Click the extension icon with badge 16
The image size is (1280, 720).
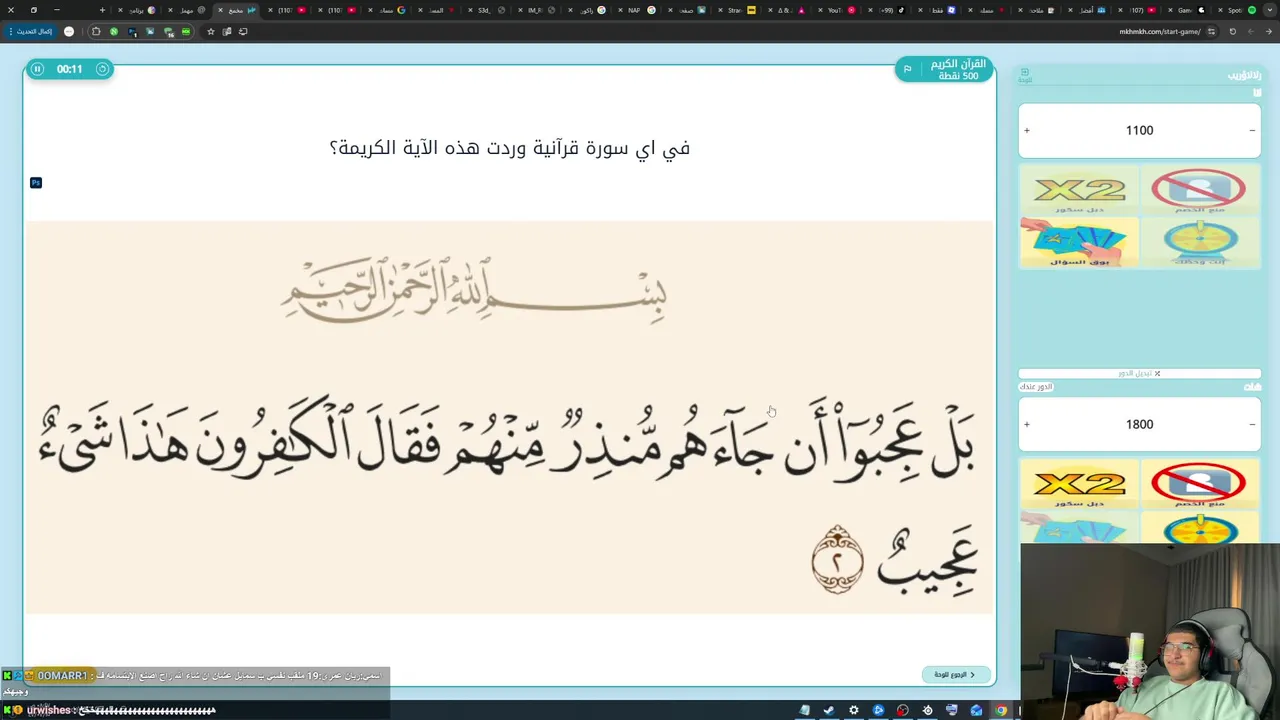pos(168,32)
